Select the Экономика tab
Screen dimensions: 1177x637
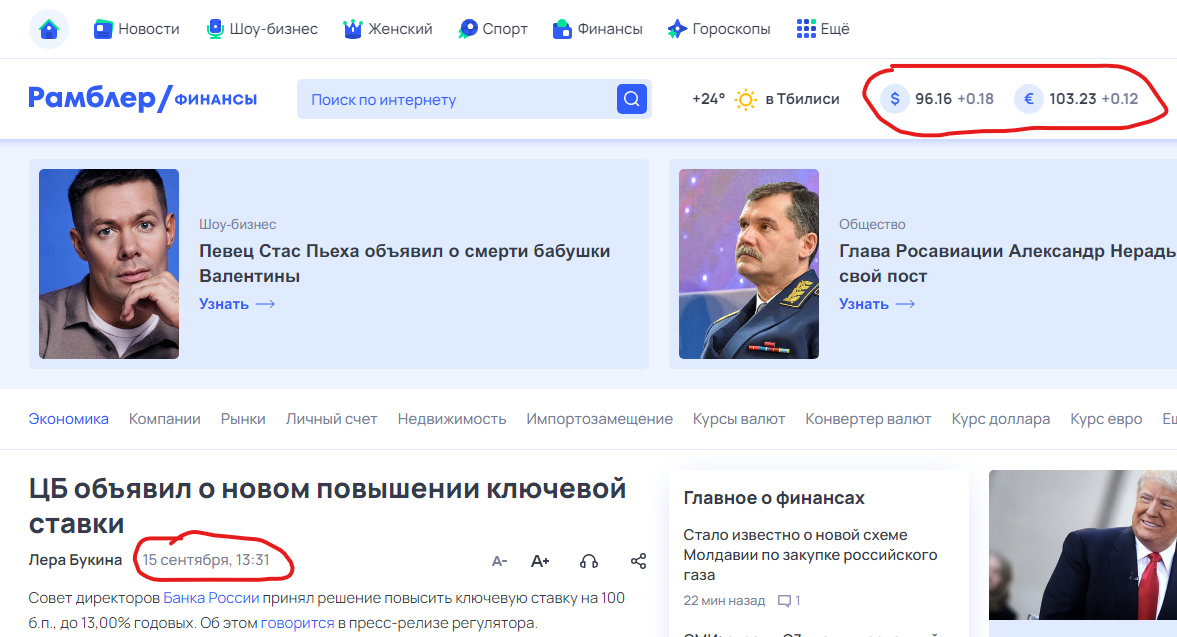click(x=68, y=419)
